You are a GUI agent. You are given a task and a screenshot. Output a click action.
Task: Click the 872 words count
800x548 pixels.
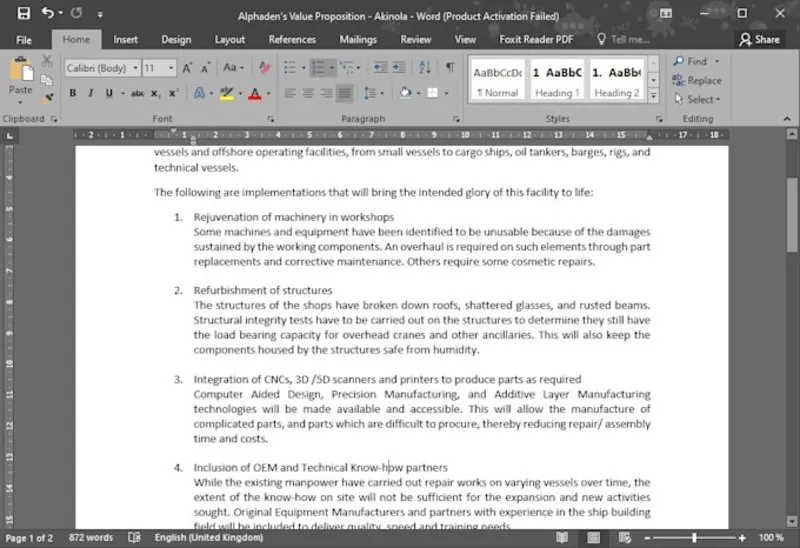(91, 537)
